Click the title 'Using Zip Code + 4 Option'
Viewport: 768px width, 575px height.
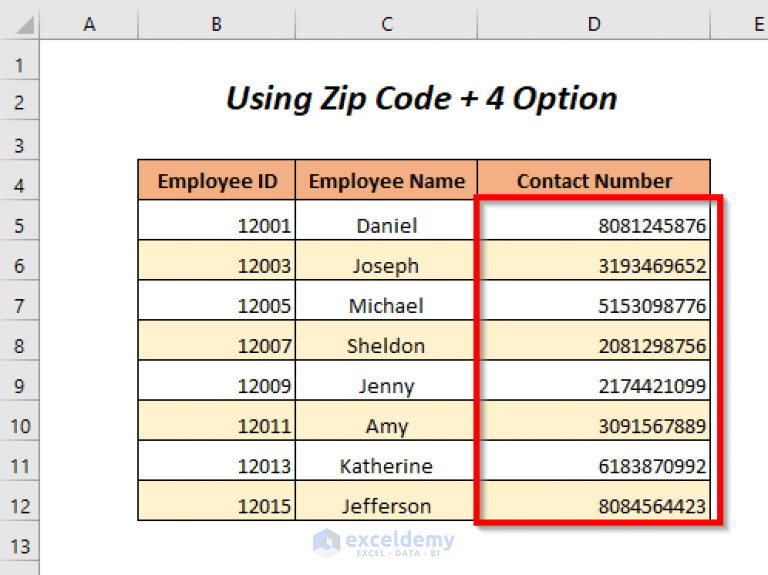pos(421,99)
